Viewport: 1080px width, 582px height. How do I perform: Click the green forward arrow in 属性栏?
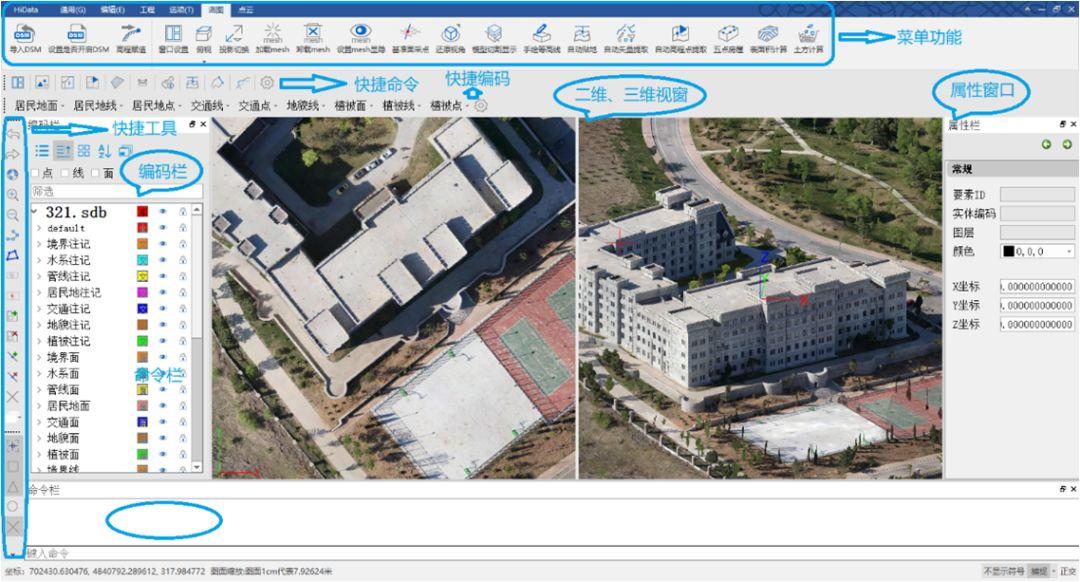pyautogui.click(x=1067, y=145)
